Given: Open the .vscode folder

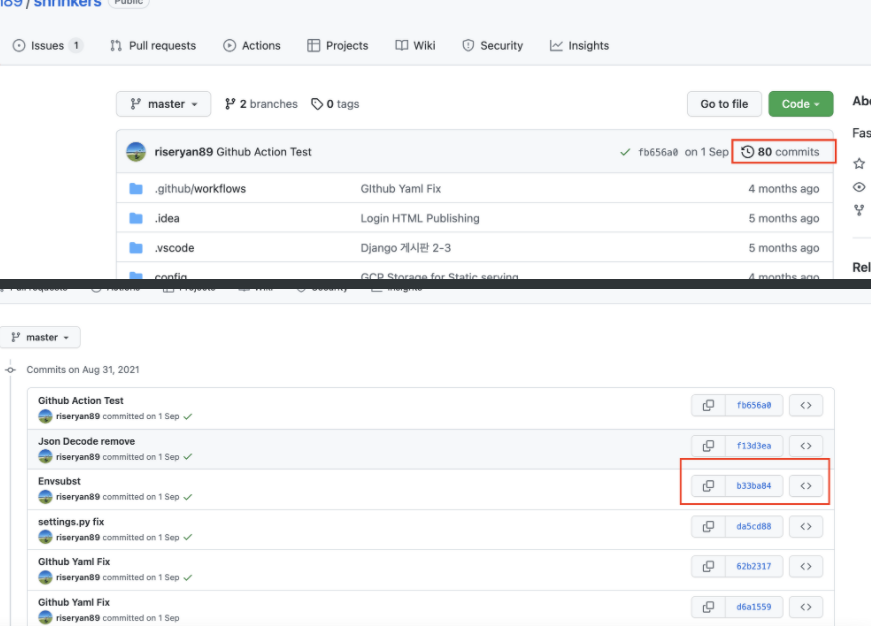Looking at the screenshot, I should tap(174, 248).
